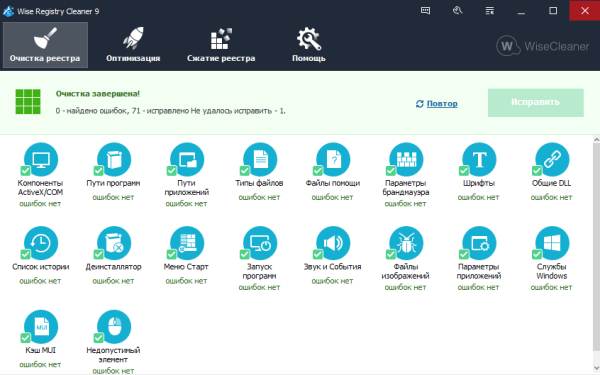Toggle the Деинсталлятор checkbox
Image resolution: width=600 pixels, height=375 pixels.
click(x=98, y=254)
